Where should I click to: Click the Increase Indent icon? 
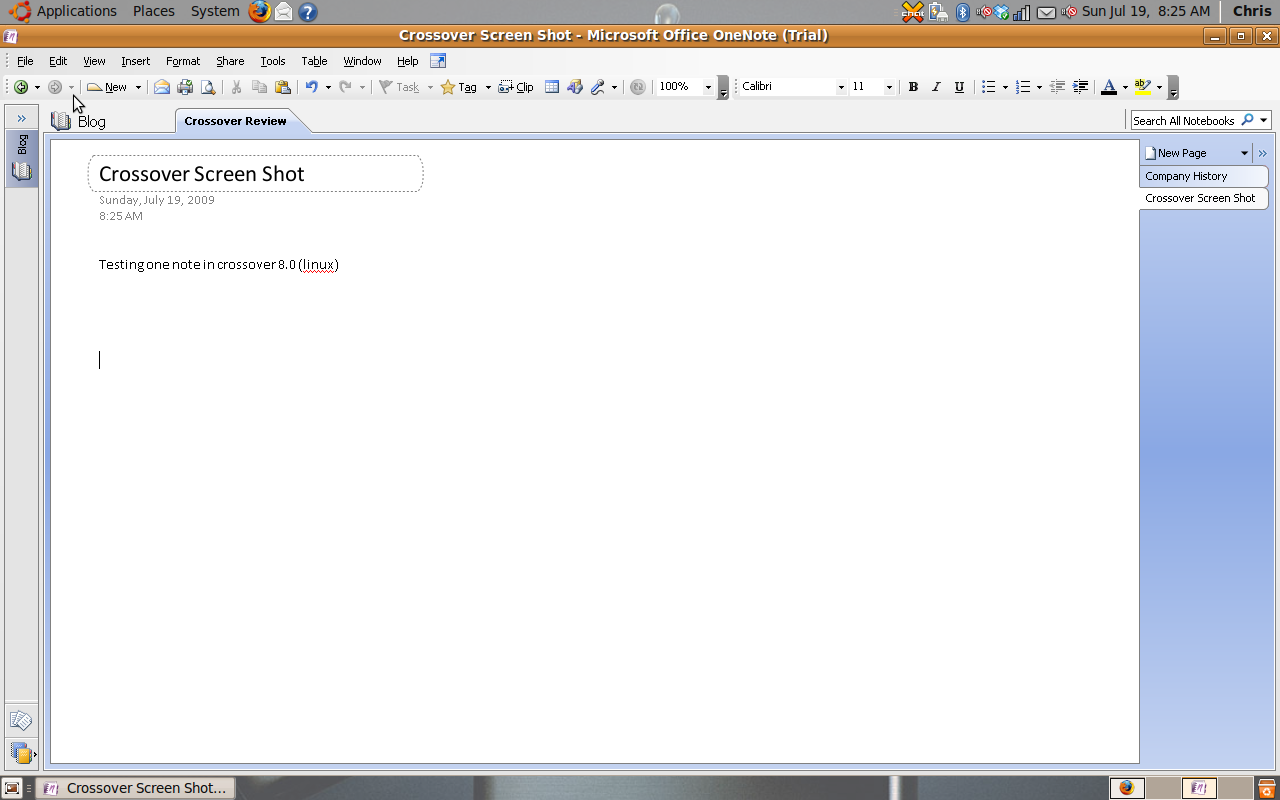pos(1080,87)
